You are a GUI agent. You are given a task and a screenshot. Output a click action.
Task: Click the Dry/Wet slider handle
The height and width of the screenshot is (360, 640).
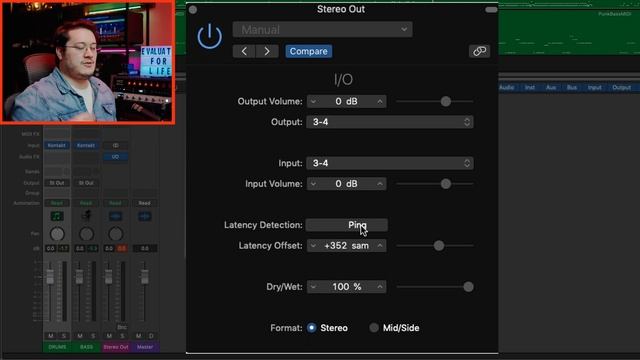468,287
